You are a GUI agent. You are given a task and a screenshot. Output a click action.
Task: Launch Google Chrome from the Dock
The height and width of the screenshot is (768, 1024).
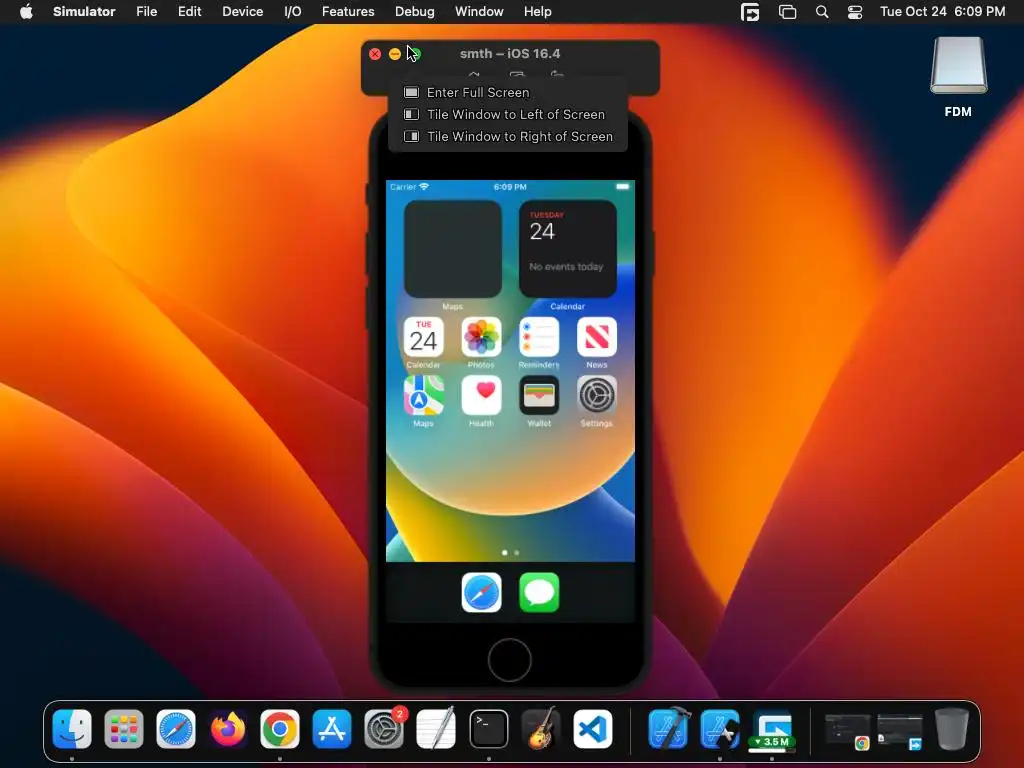[280, 729]
